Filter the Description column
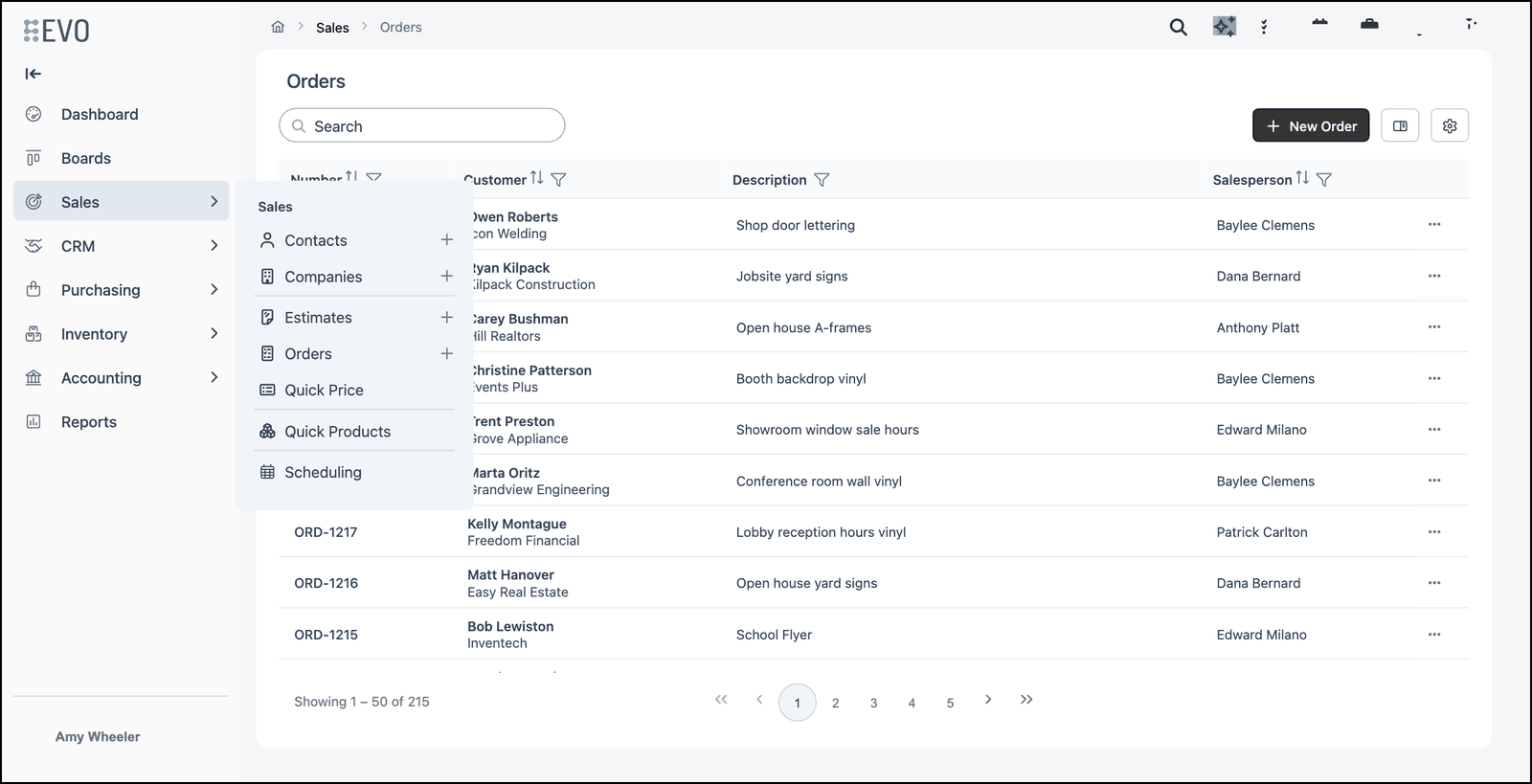Viewport: 1532px width, 784px height. 822,180
